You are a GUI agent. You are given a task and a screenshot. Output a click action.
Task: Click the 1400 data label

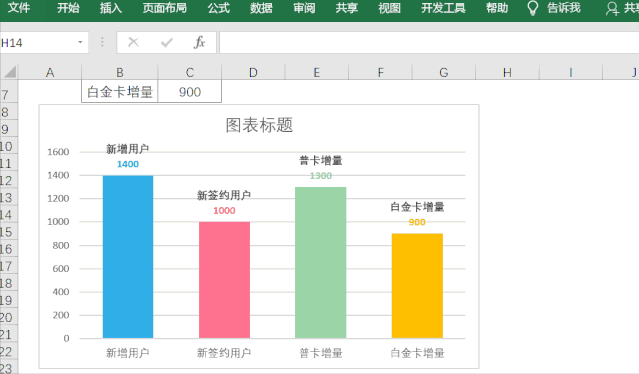coord(128,164)
